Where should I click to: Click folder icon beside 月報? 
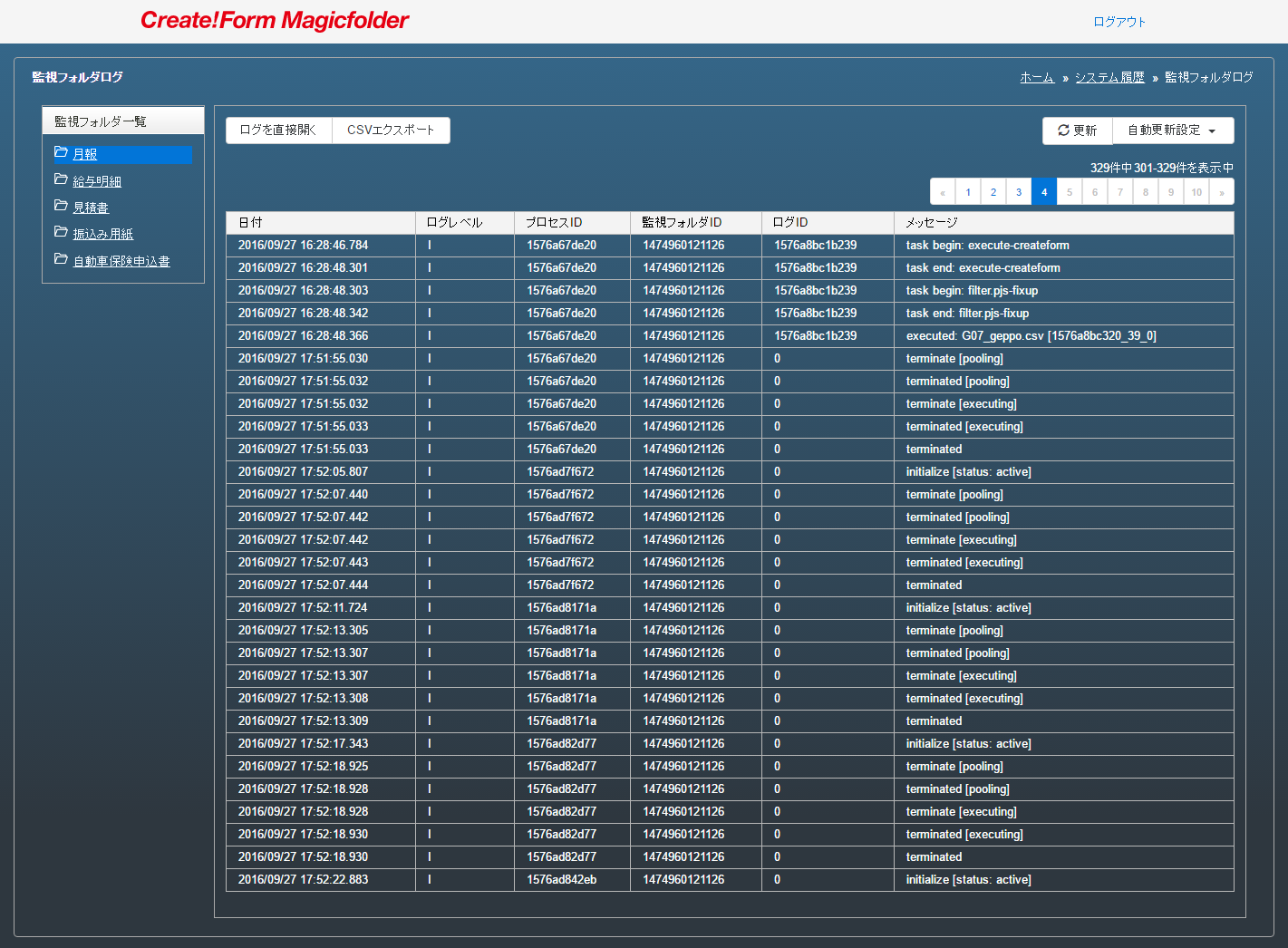61,152
